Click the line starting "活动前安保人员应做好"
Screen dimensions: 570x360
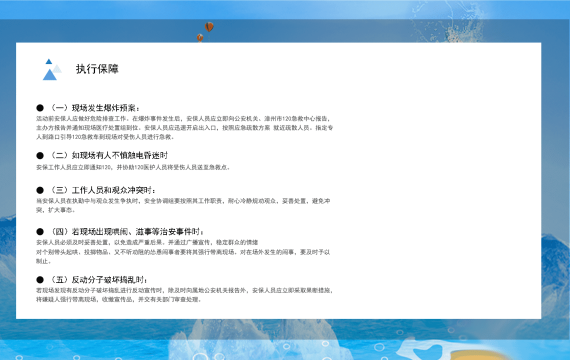click(x=183, y=119)
